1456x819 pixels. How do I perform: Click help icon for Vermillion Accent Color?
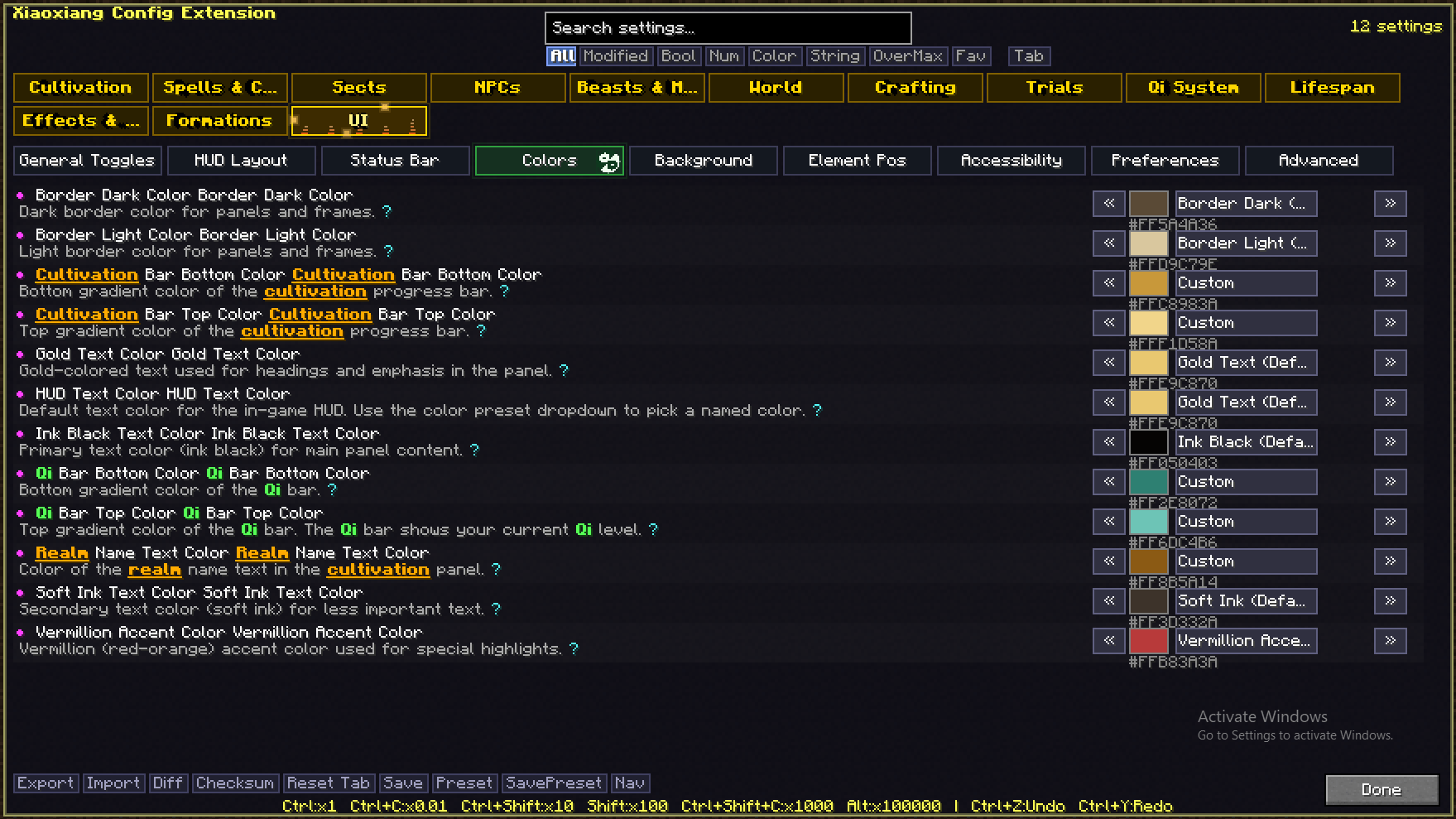tap(574, 648)
